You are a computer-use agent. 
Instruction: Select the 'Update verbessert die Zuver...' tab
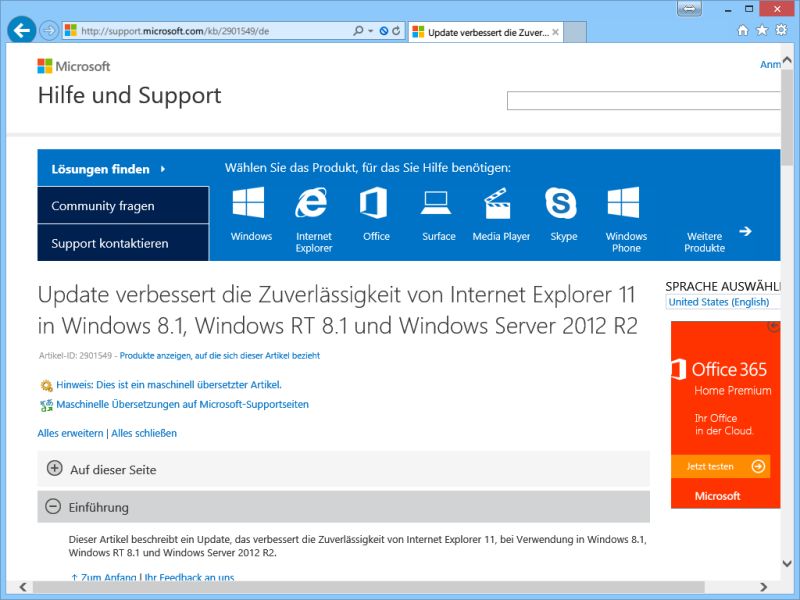pyautogui.click(x=486, y=32)
